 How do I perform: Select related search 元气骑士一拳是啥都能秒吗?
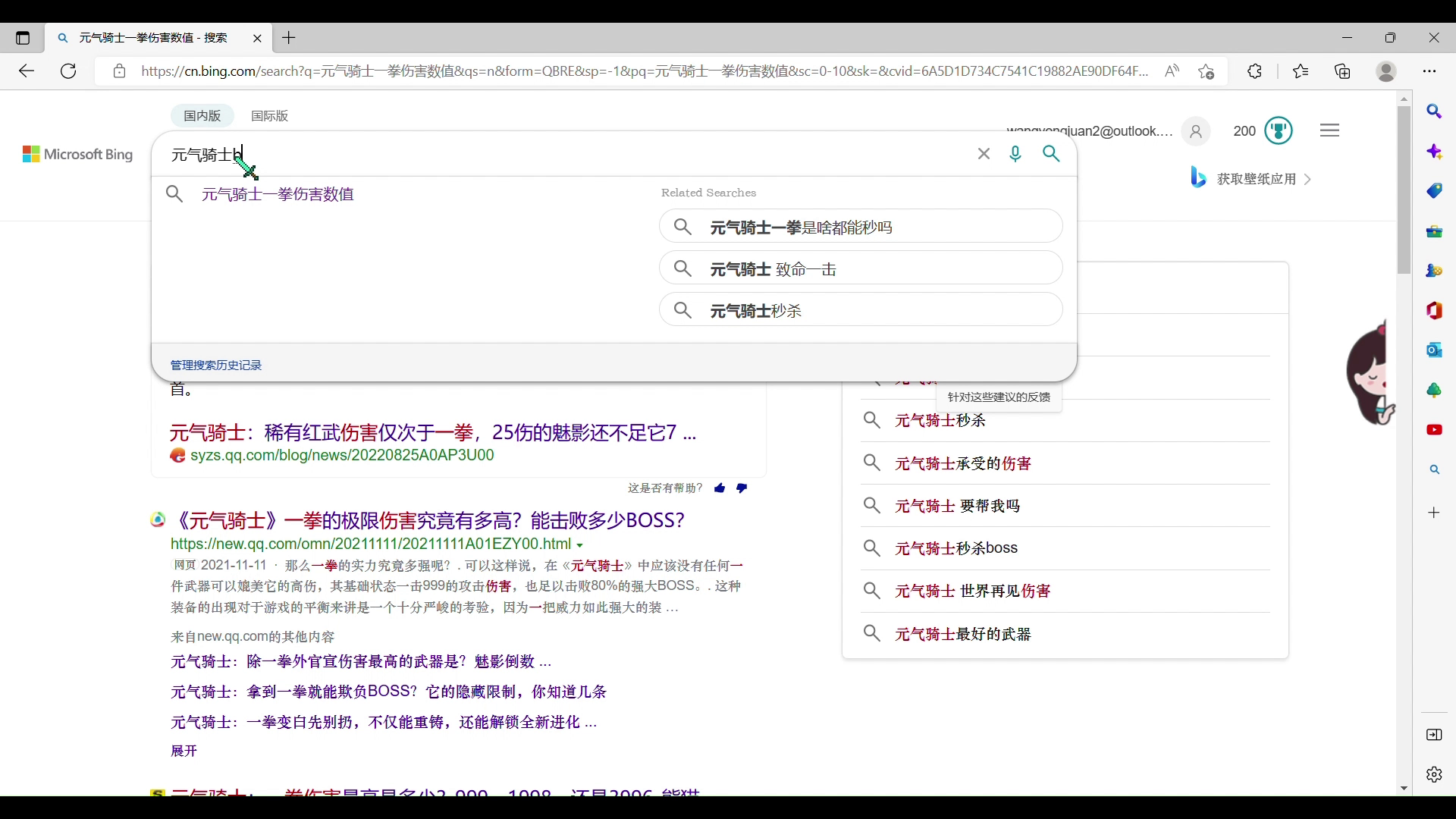[x=861, y=226]
